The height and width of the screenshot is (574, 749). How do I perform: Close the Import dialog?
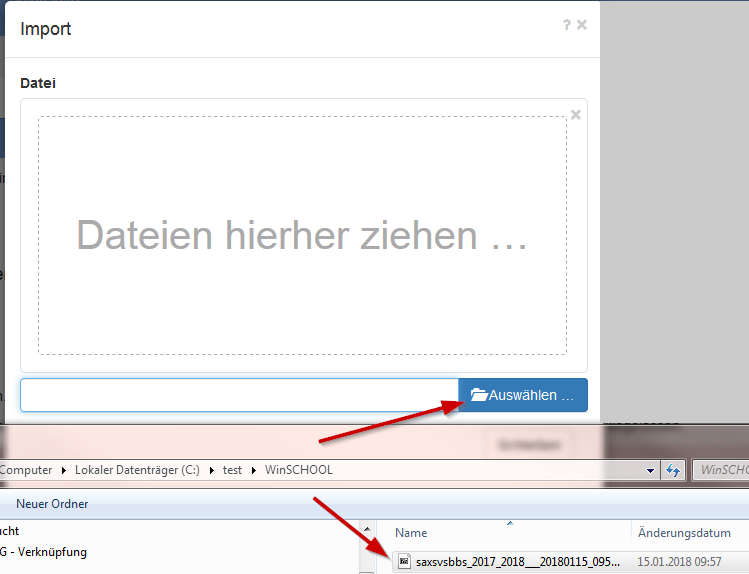tap(582, 25)
